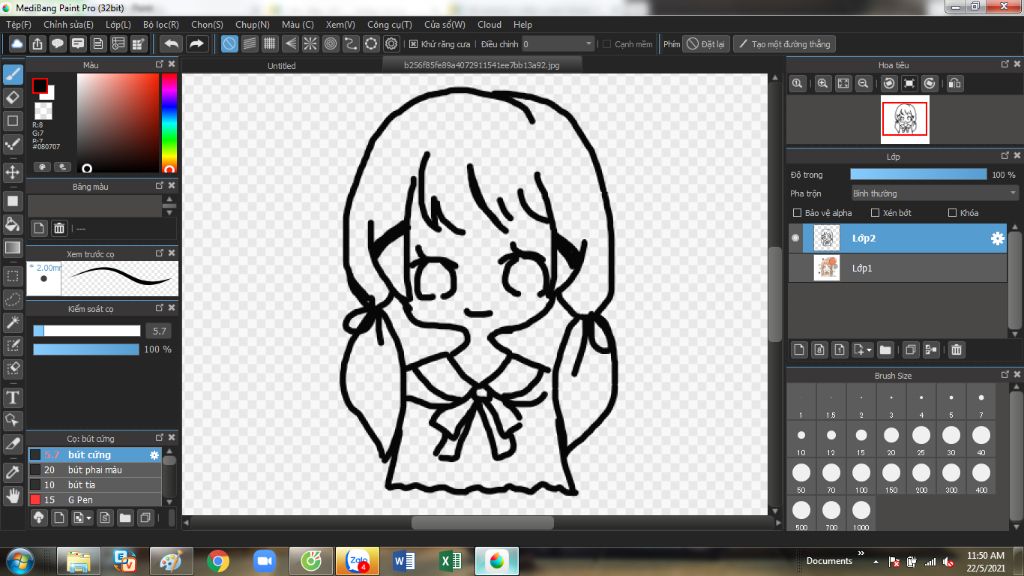Click the Đặt lại reset button

click(x=706, y=44)
